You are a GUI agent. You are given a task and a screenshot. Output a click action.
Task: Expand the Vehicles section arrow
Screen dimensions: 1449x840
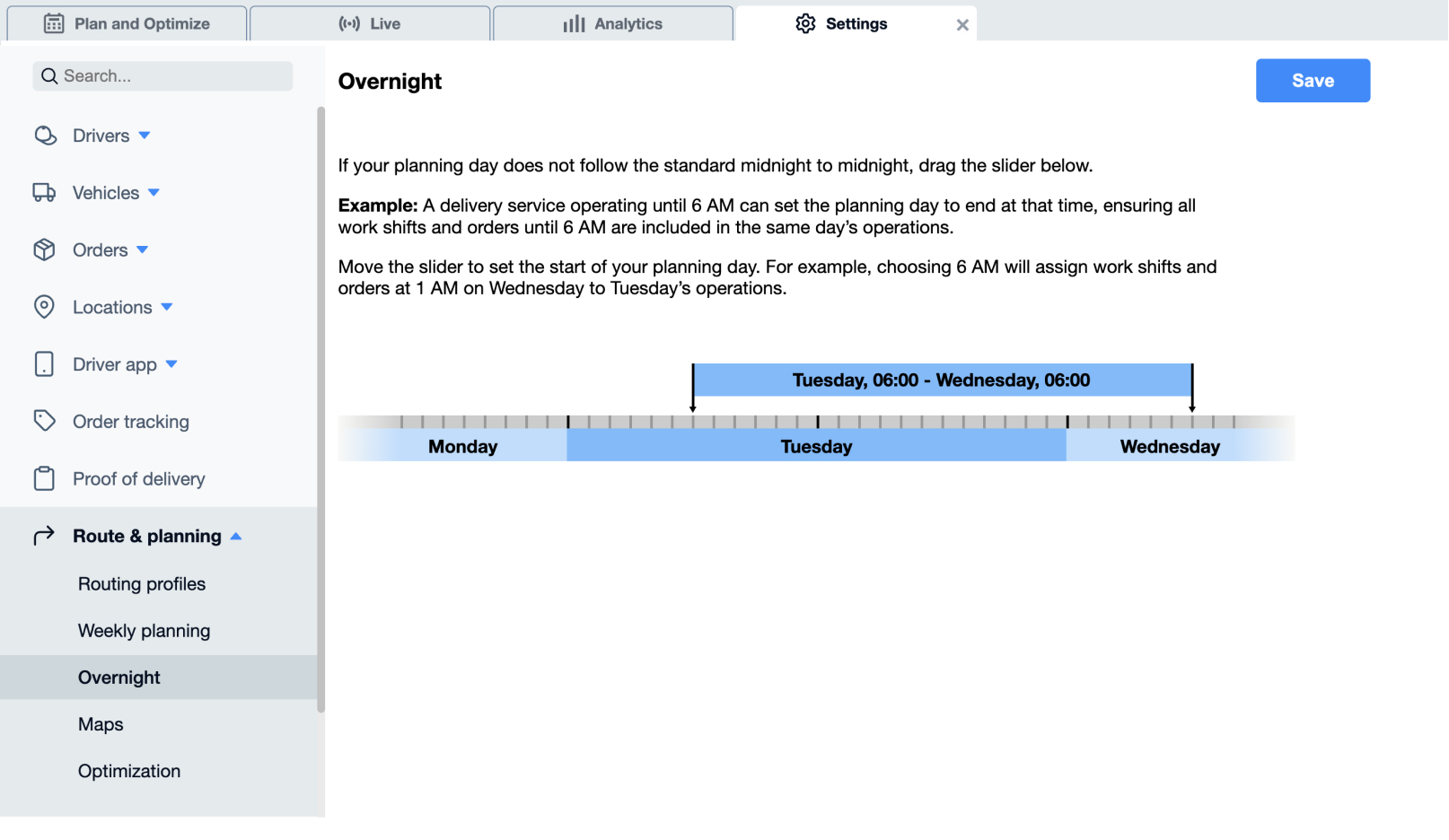tap(154, 193)
